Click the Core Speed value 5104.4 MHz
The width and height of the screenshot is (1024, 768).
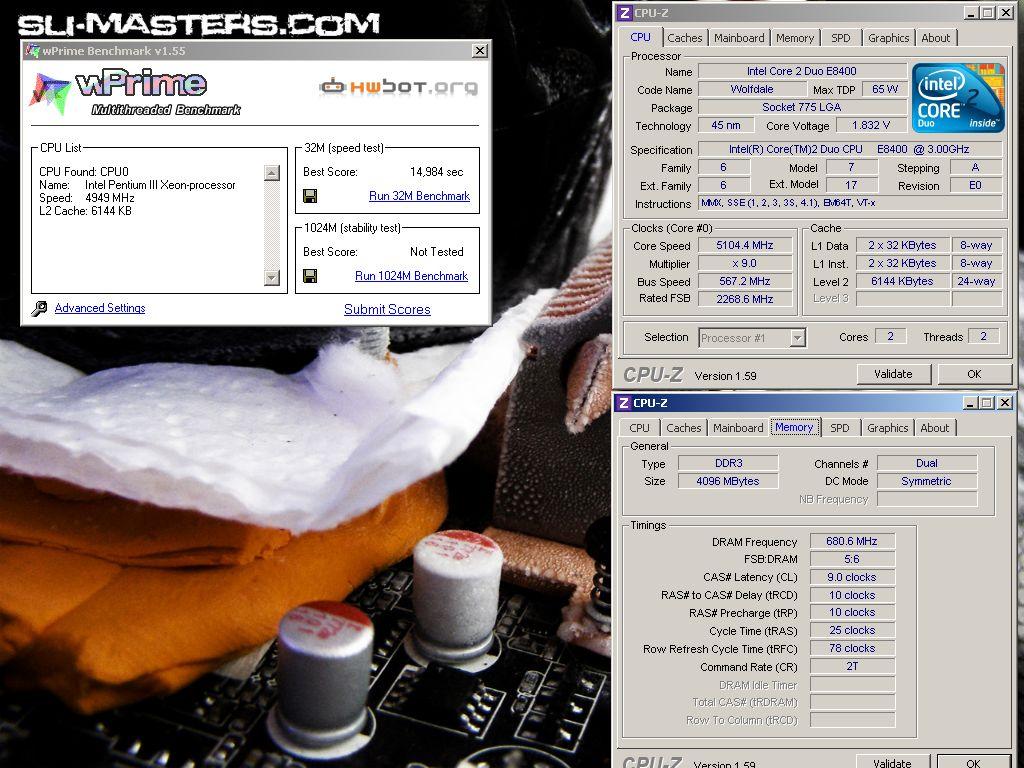(744, 246)
